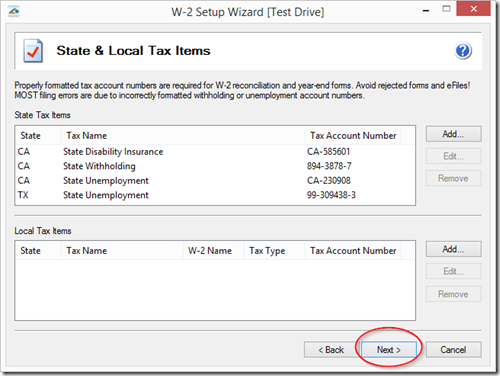Go Back to the previous step
Screen dimensions: 500x376
[331, 350]
